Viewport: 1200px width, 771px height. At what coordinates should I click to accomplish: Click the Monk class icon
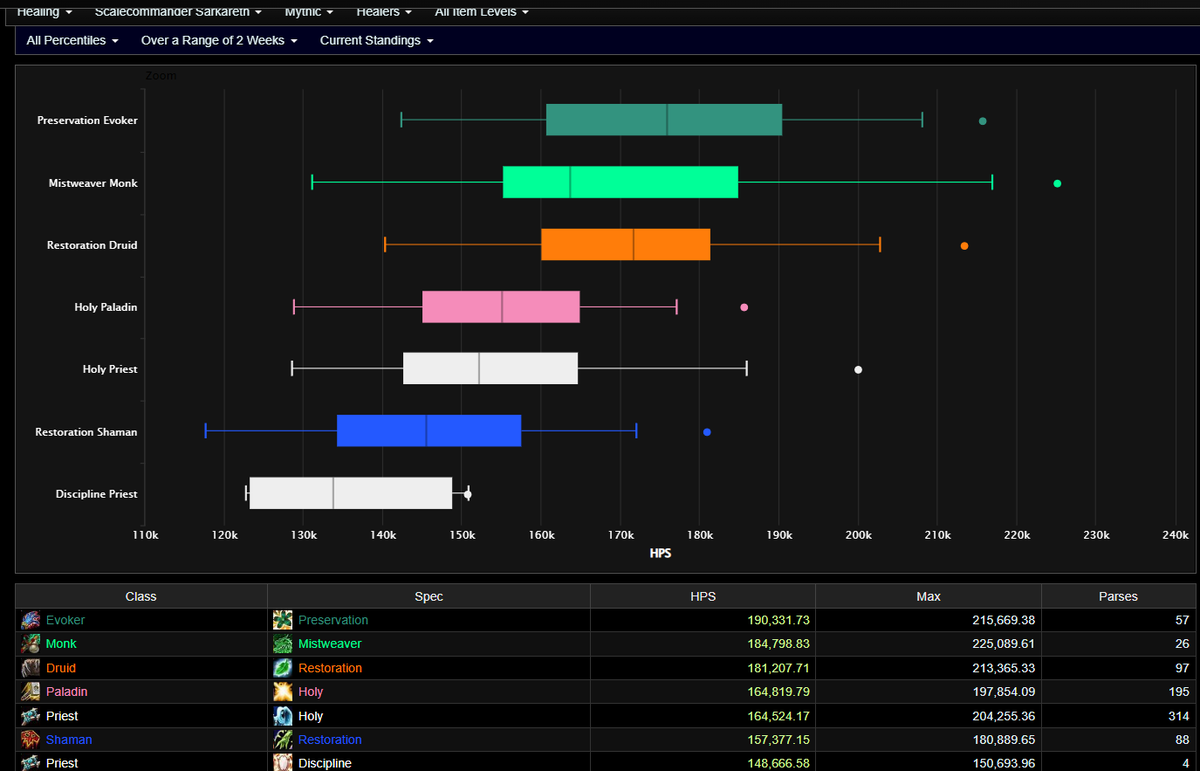31,644
